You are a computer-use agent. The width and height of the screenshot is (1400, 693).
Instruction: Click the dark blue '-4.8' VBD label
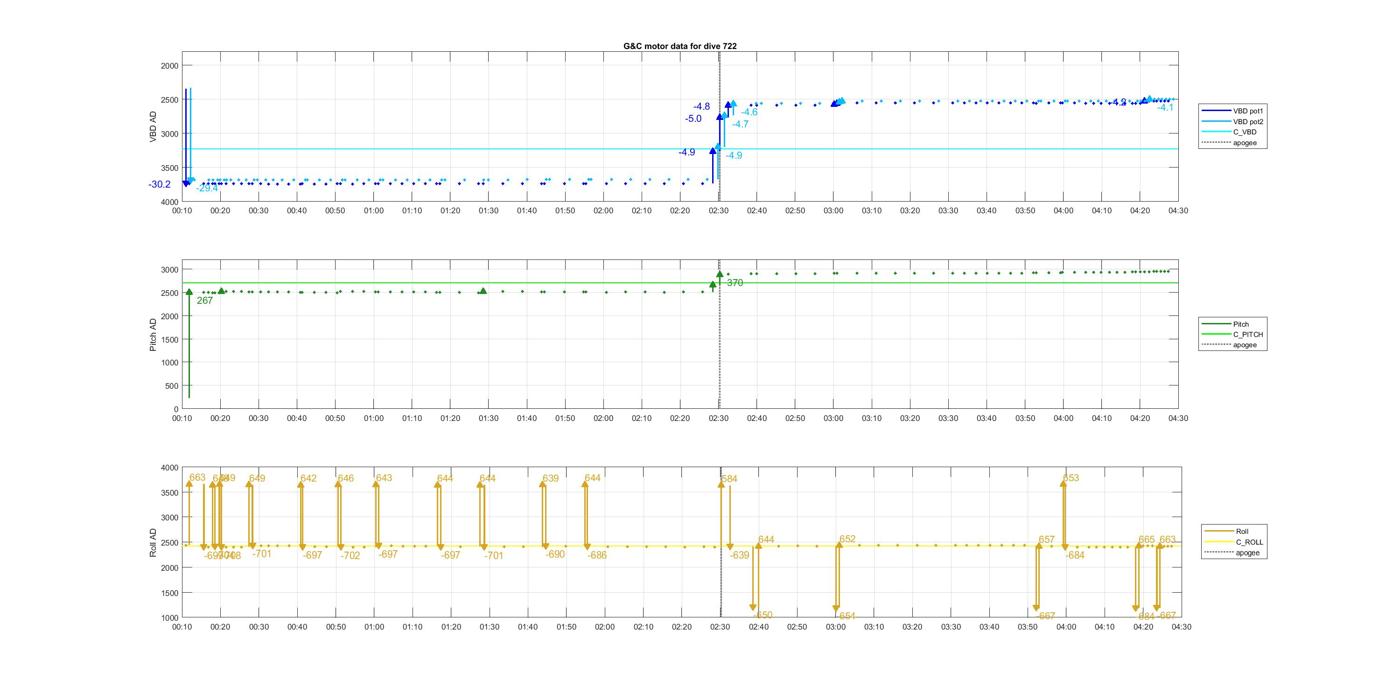point(701,107)
